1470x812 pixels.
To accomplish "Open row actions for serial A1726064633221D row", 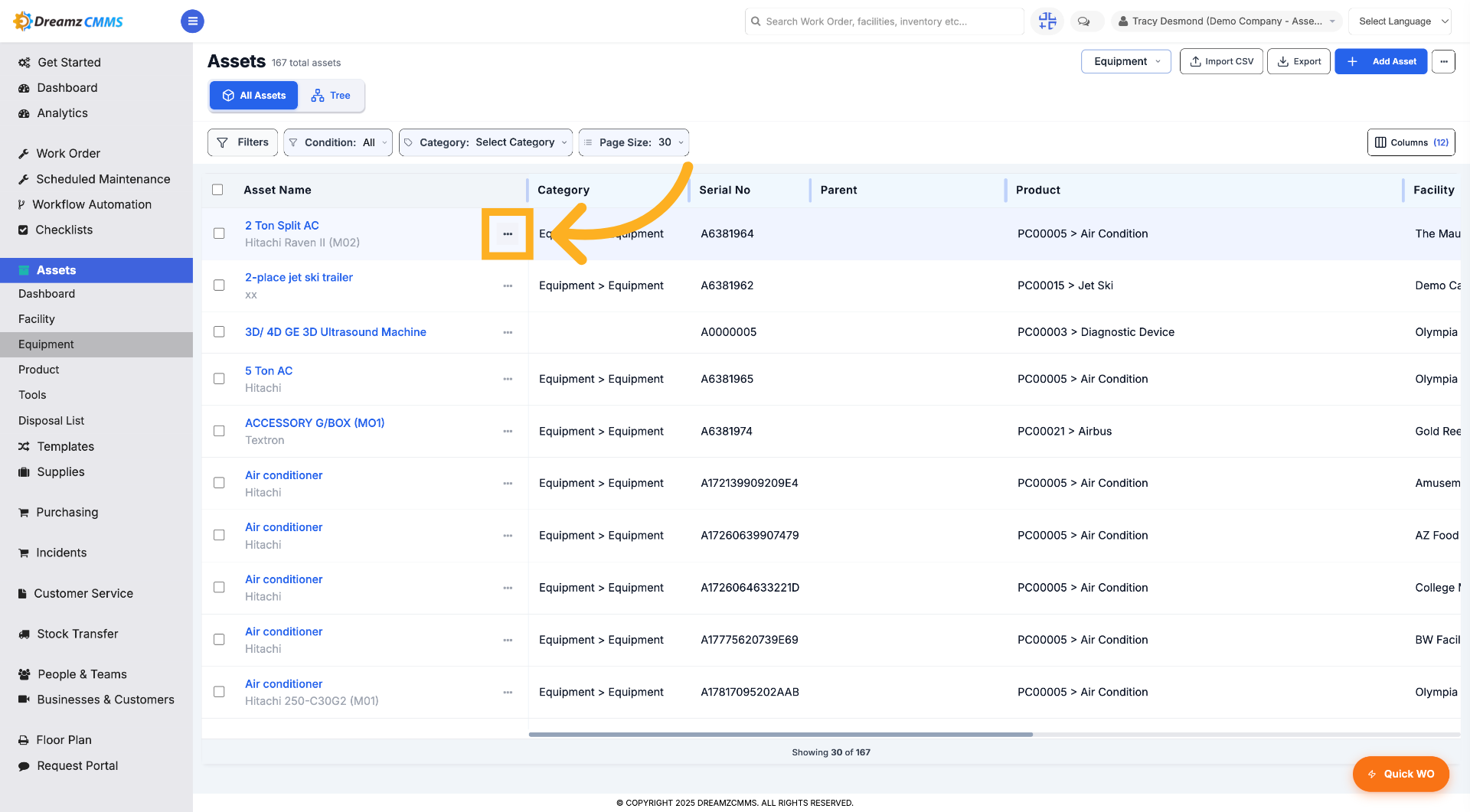I will coord(508,588).
